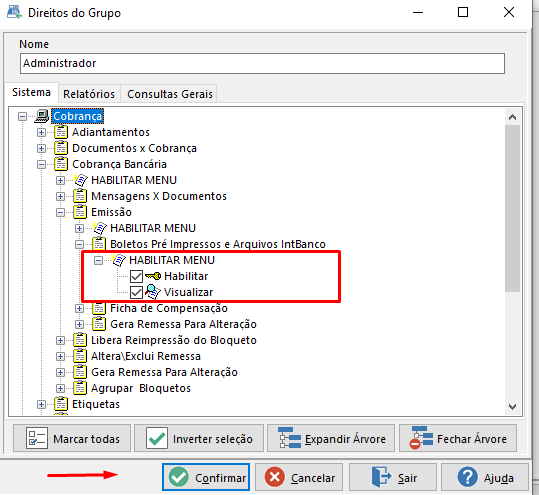The image size is (539, 495).
Task: Expand Libera Reimpressão do Bloqueto node
Action: (x=60, y=340)
